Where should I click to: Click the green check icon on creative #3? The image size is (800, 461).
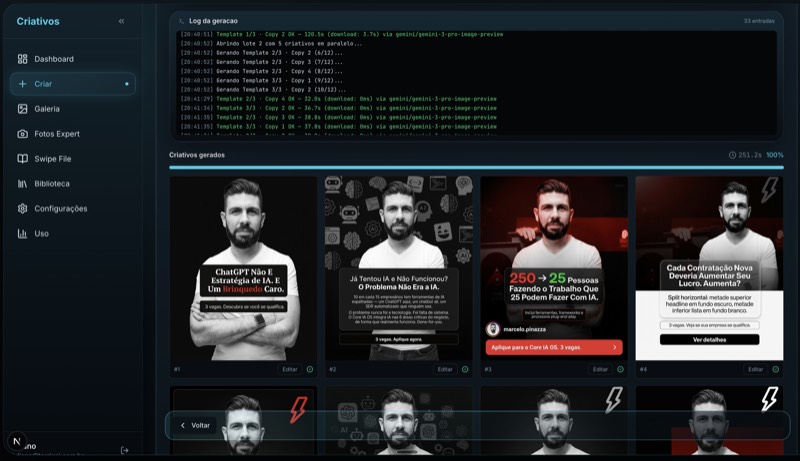(x=620, y=369)
